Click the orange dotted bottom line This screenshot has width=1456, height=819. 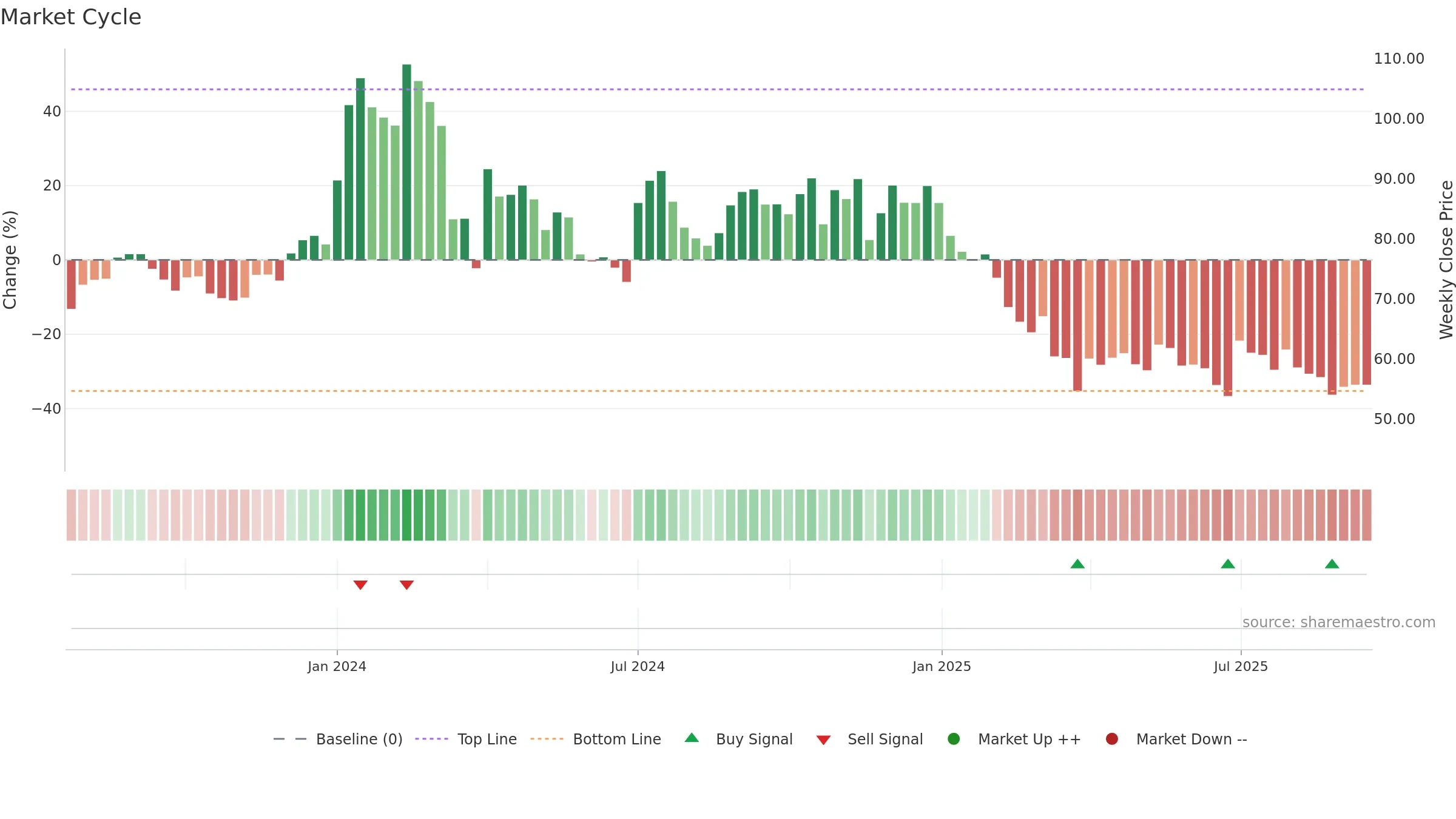[717, 391]
